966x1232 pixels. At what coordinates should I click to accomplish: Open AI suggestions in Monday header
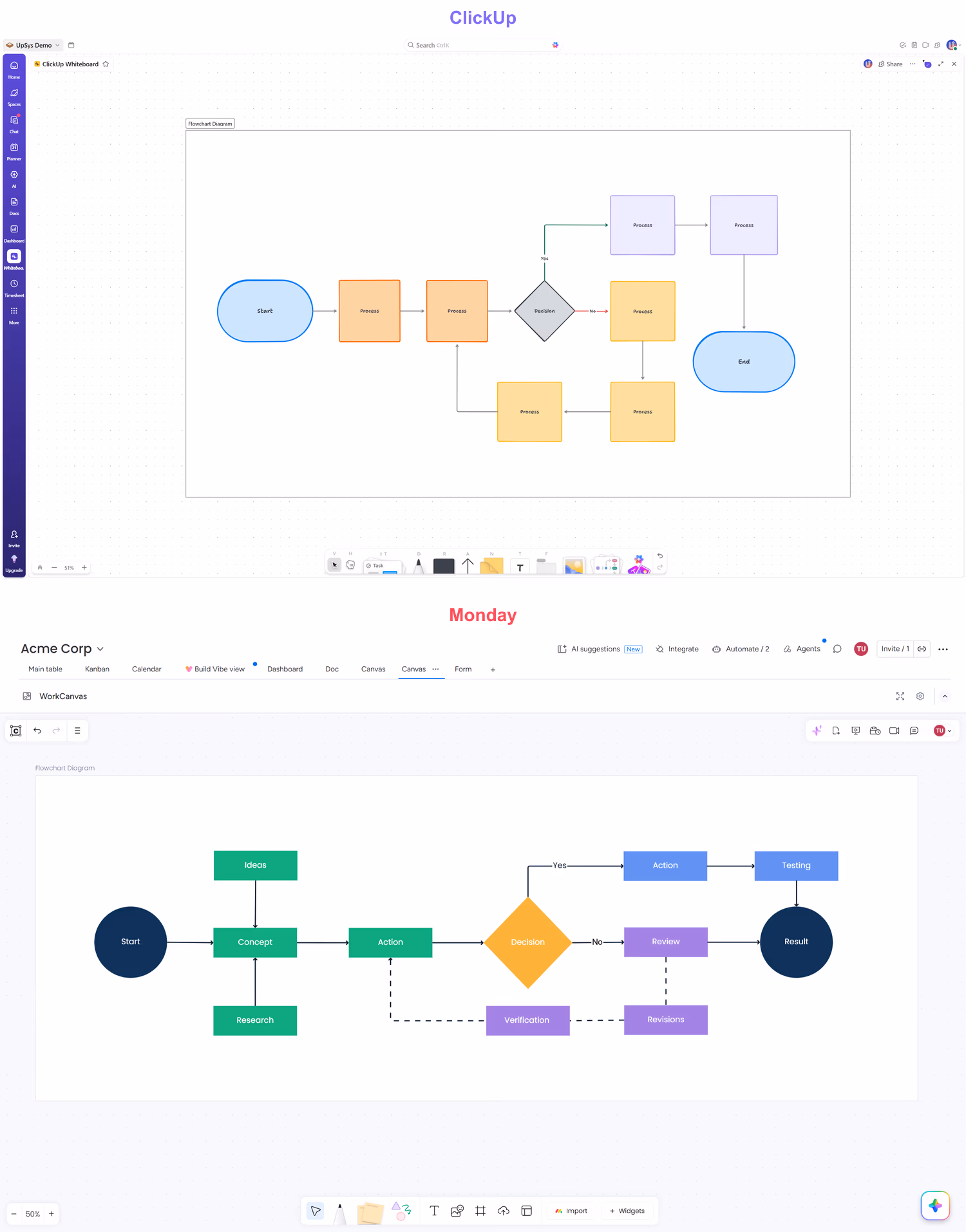[600, 649]
